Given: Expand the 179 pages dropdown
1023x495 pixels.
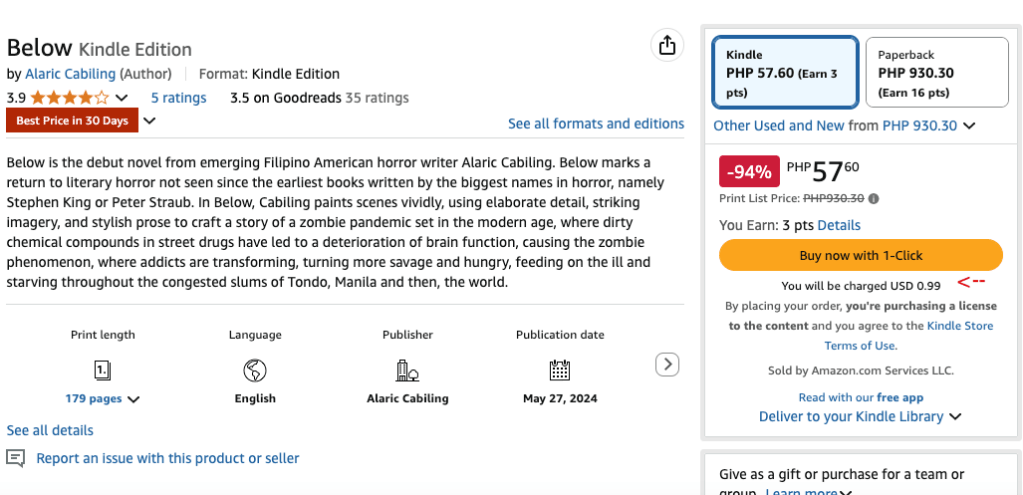Looking at the screenshot, I should click(x=134, y=399).
